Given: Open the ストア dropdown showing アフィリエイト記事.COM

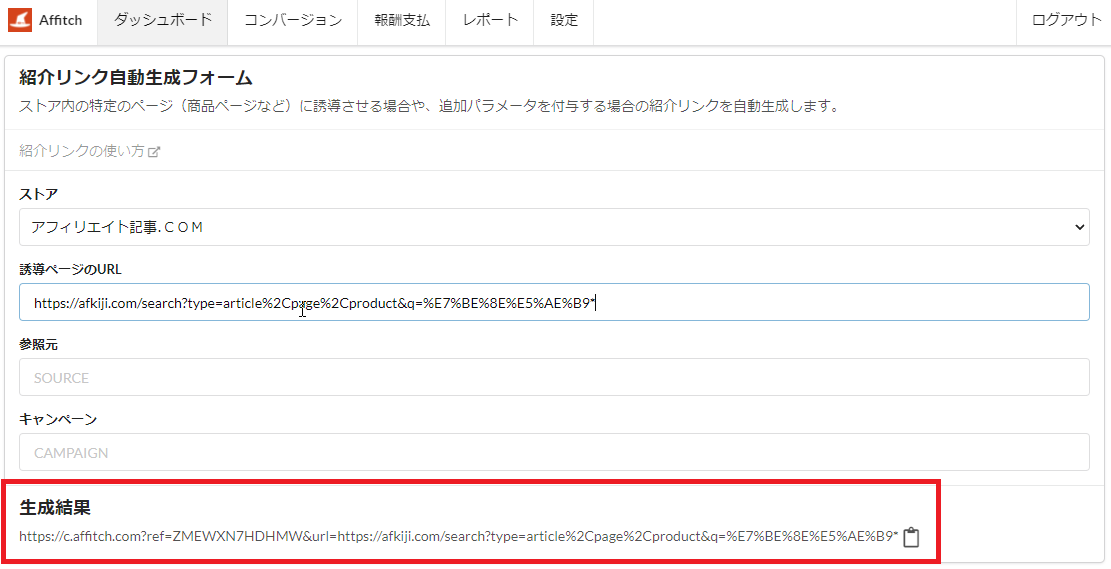Looking at the screenshot, I should tap(554, 227).
